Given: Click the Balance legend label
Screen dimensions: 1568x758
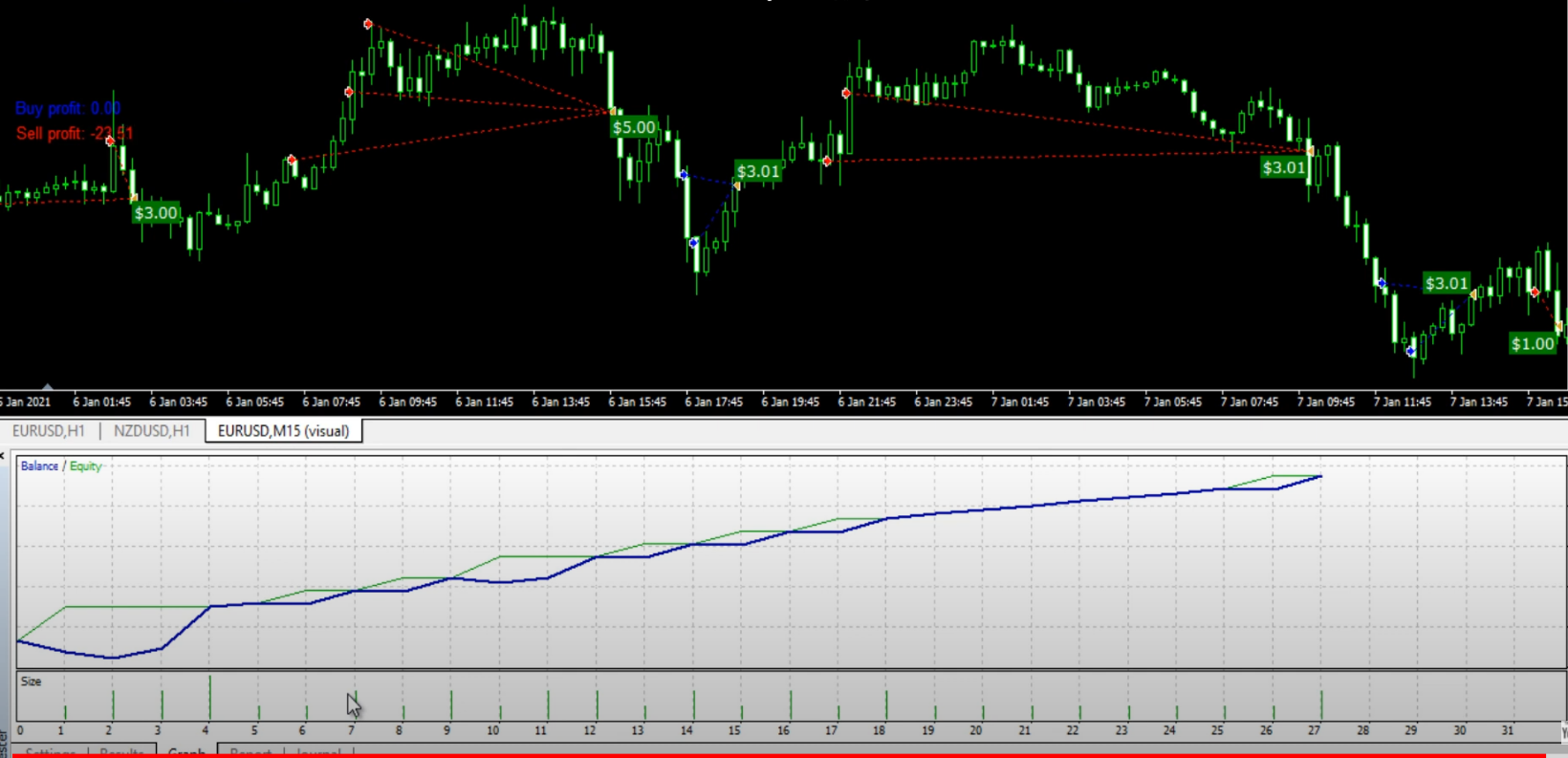Looking at the screenshot, I should (x=39, y=466).
